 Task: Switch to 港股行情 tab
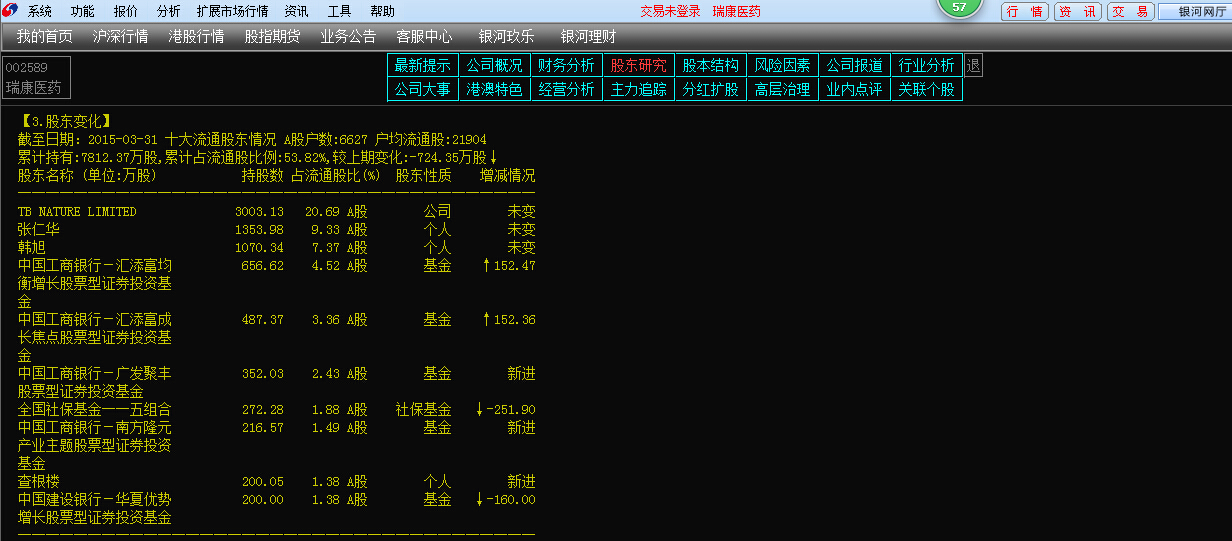tap(196, 37)
